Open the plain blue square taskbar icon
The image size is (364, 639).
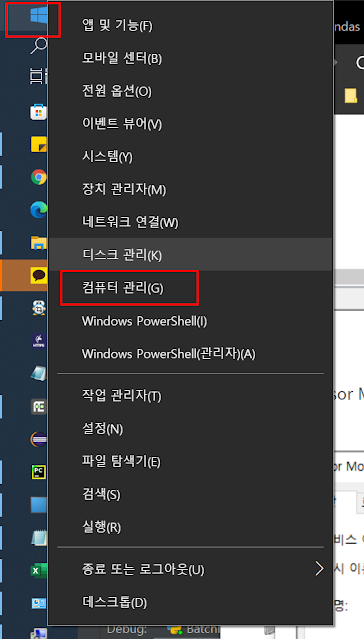[x=39, y=505]
